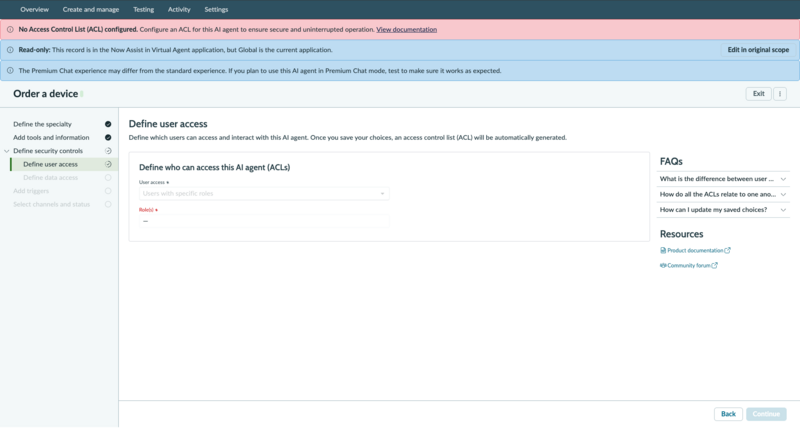Open View documentation link in ACL banner
Image resolution: width=800 pixels, height=428 pixels.
coord(407,30)
